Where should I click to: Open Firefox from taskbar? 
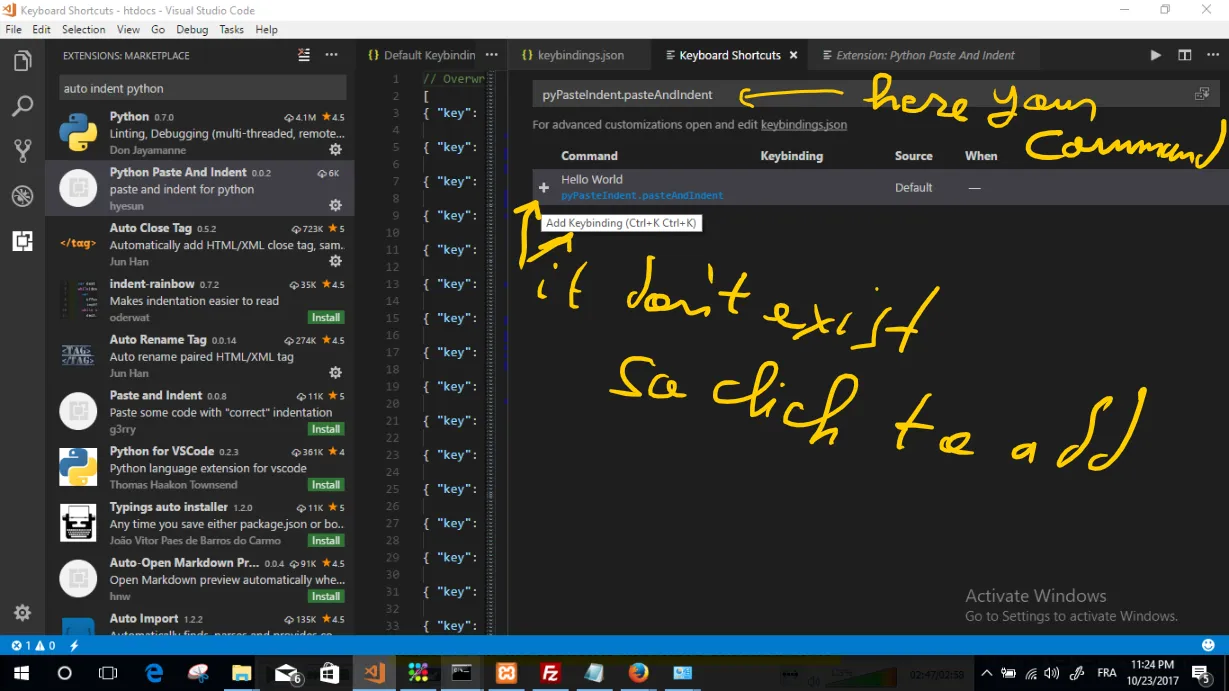point(638,673)
